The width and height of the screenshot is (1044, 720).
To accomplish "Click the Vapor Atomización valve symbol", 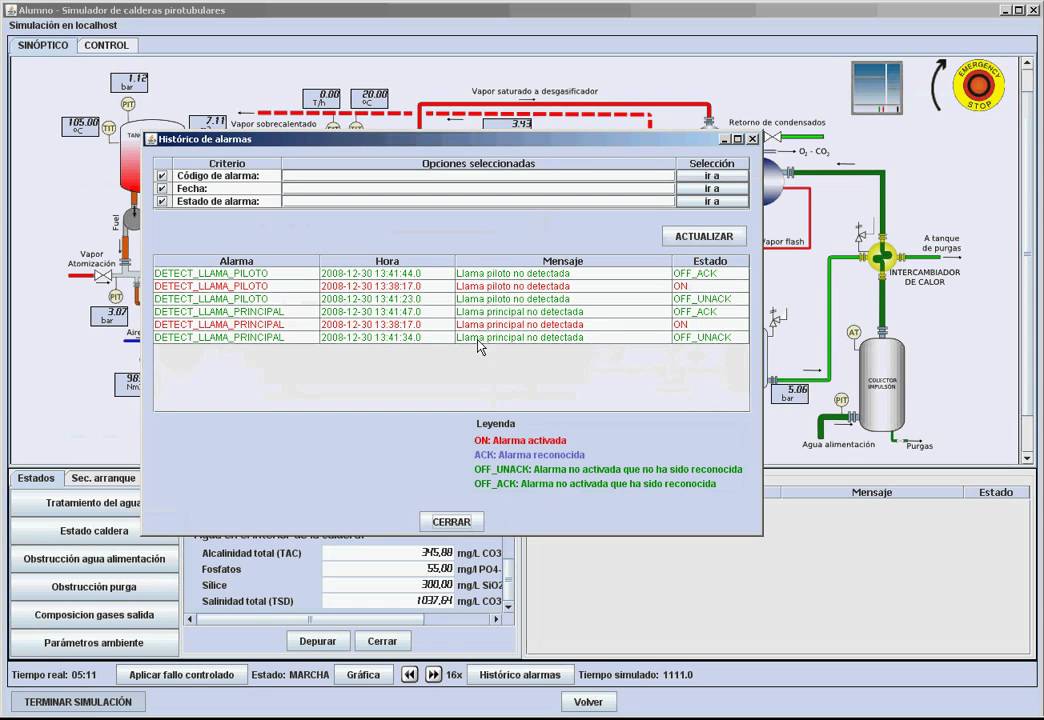I will point(103,276).
